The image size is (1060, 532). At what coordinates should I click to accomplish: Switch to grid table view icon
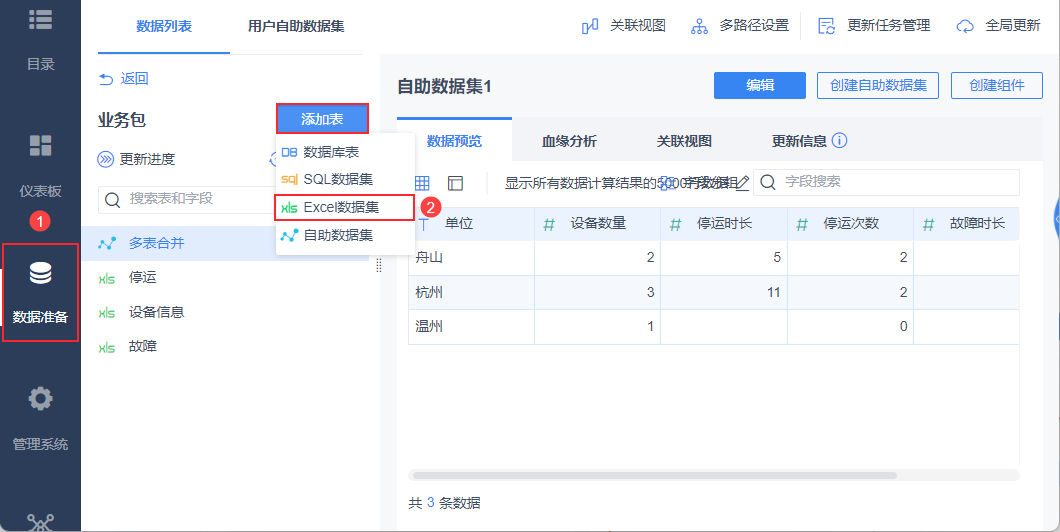click(x=422, y=183)
